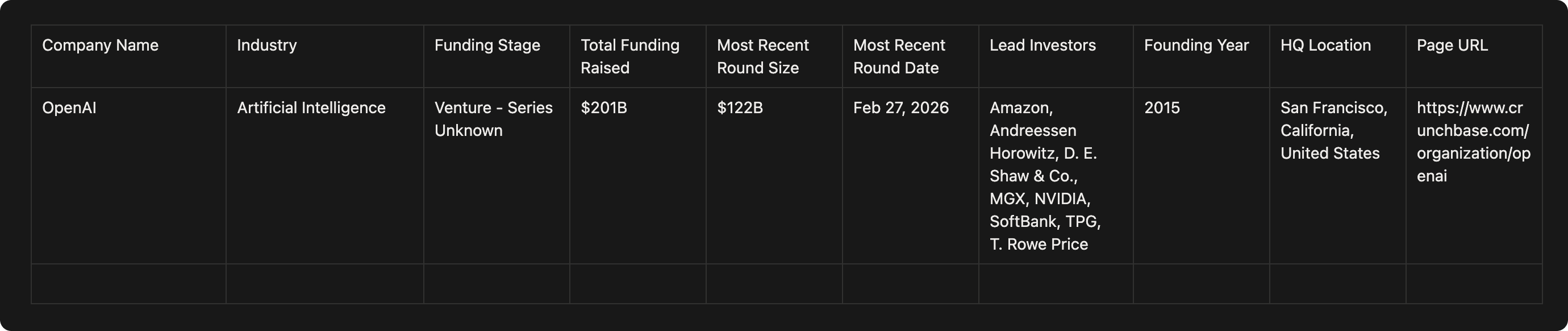
Task: Select the $201B total funding cell
Action: coord(603,108)
